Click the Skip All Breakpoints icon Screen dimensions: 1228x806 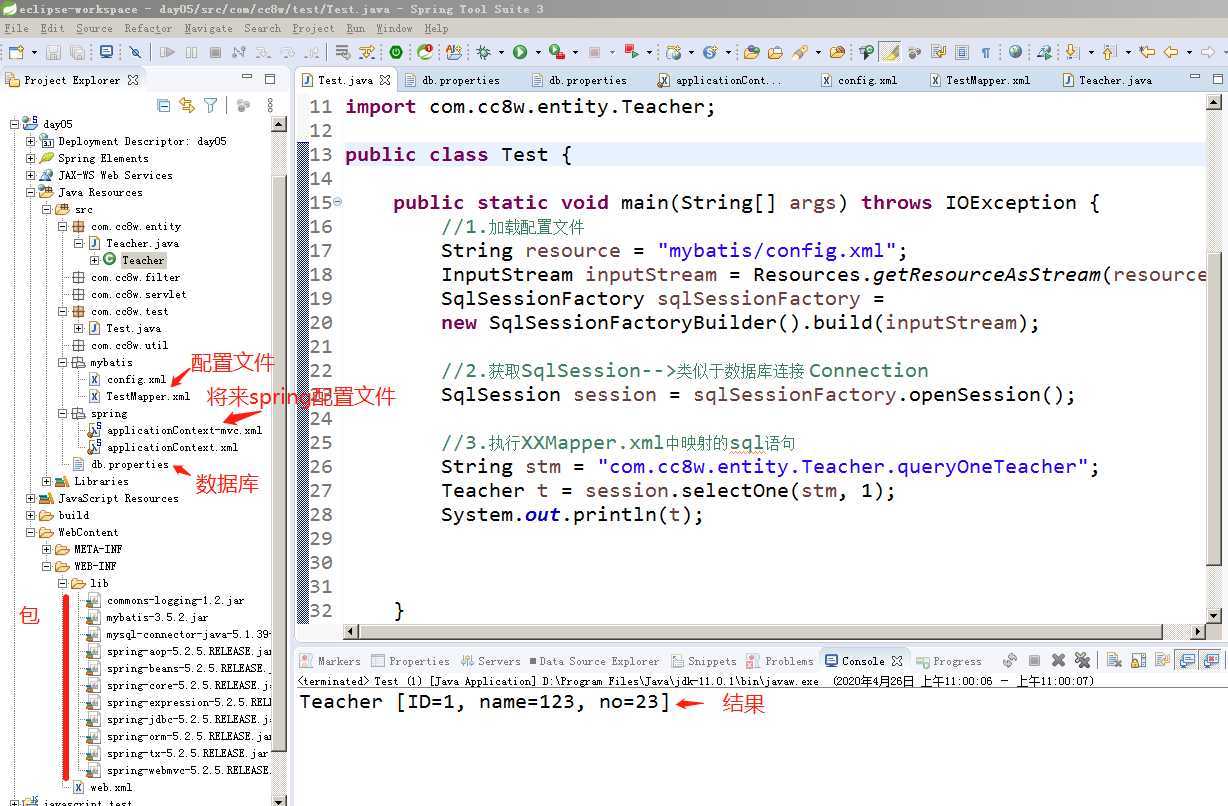135,51
